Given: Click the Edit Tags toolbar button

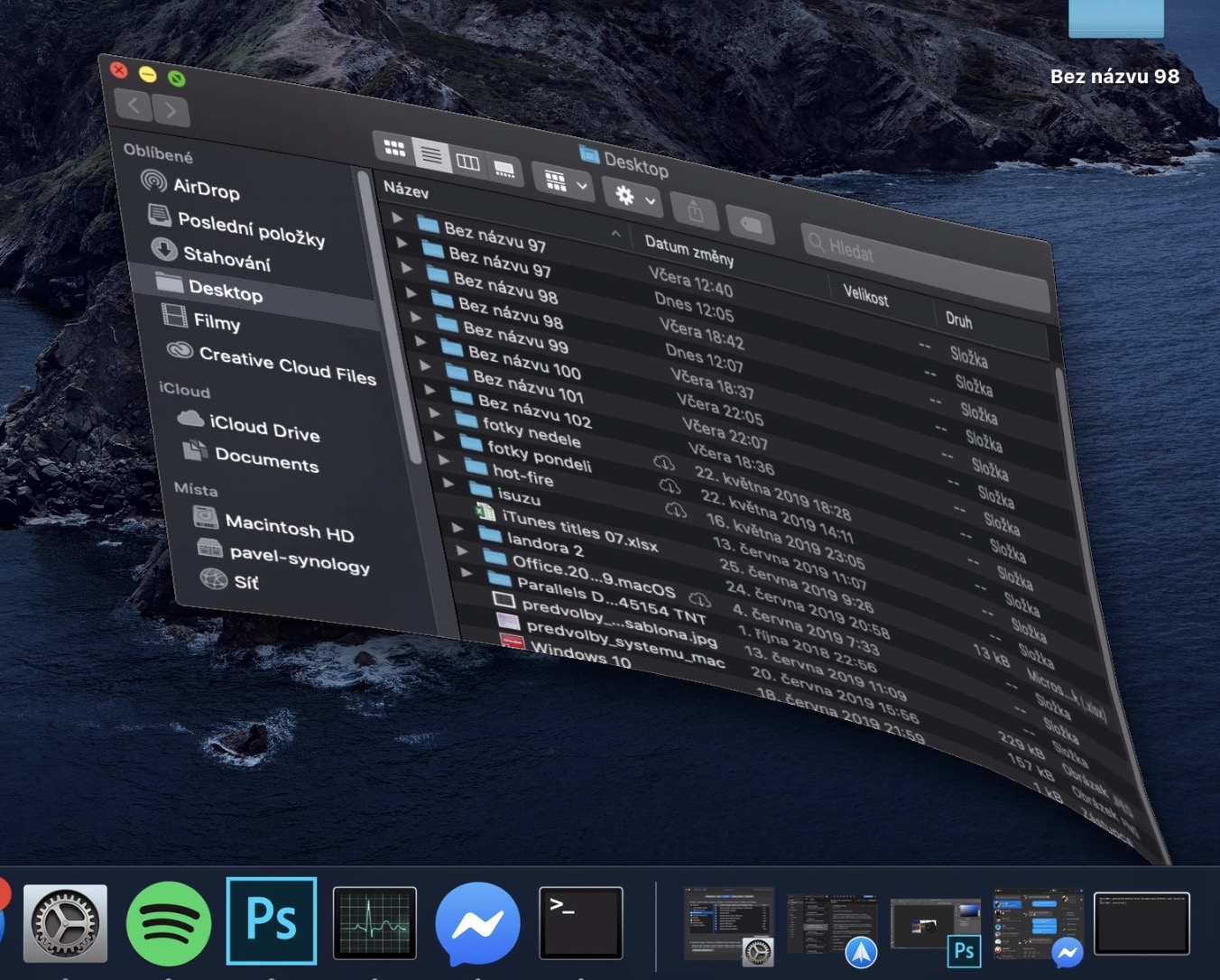Looking at the screenshot, I should coord(751,226).
